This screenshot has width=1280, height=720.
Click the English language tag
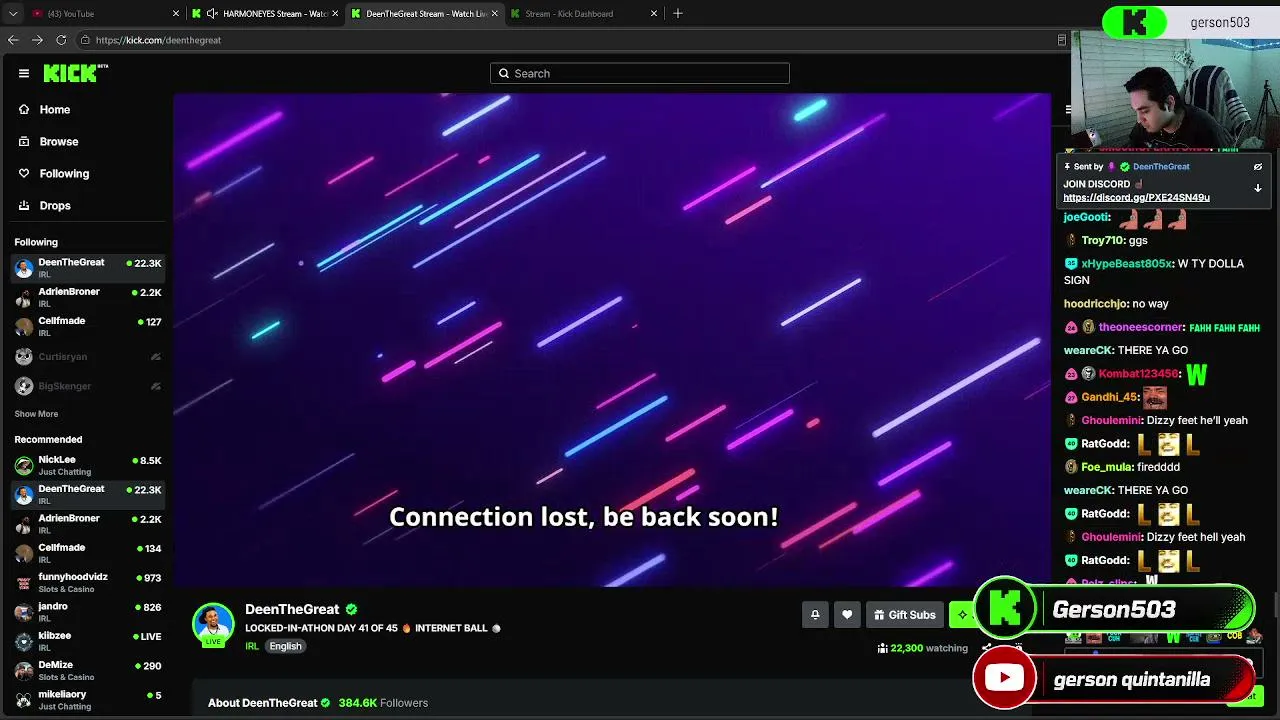coord(285,646)
